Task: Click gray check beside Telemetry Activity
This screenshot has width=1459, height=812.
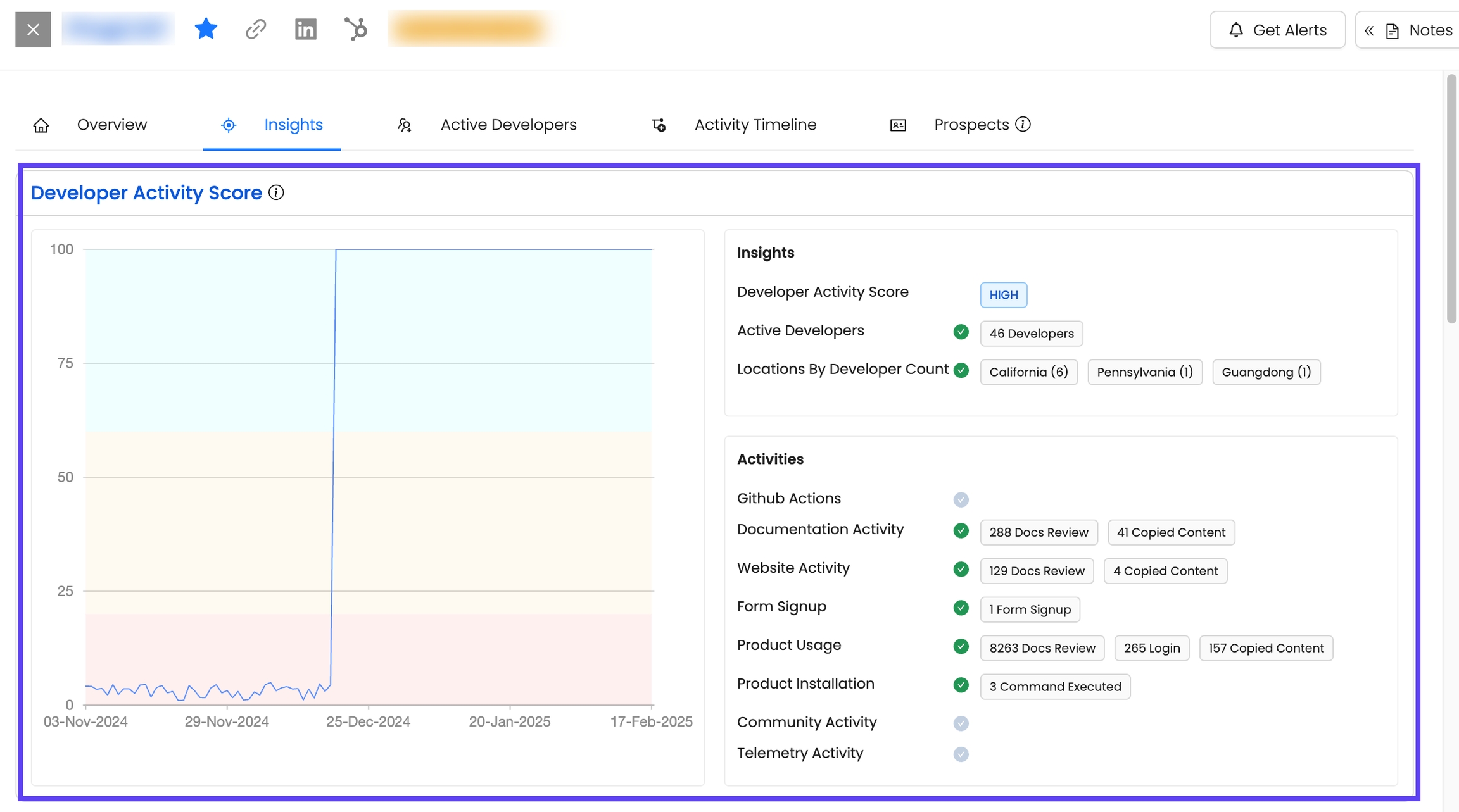Action: coord(961,754)
